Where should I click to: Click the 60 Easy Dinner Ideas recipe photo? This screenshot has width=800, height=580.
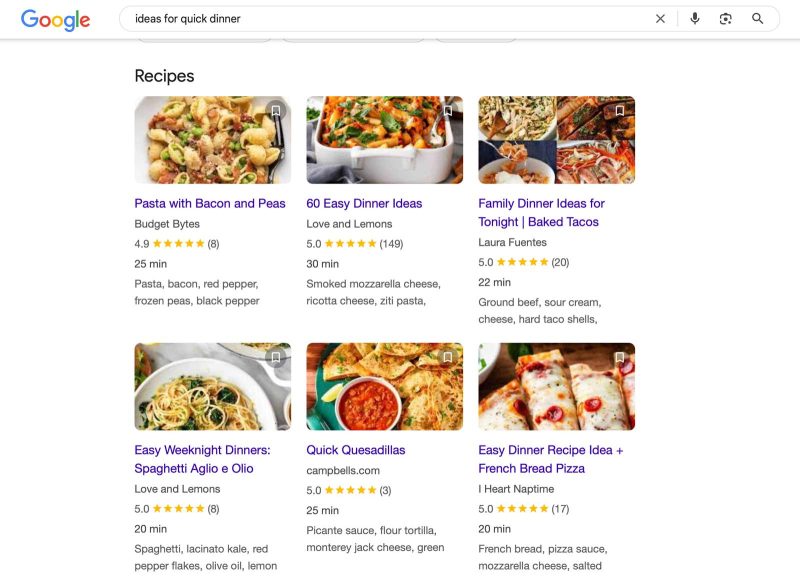click(386, 140)
